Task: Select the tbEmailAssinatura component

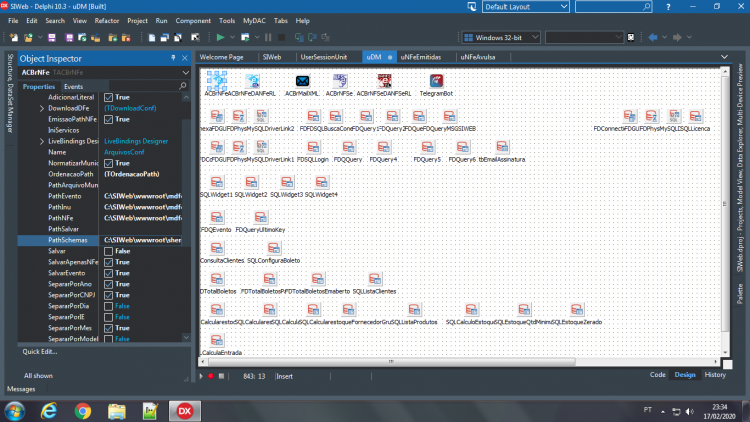Action: click(502, 147)
